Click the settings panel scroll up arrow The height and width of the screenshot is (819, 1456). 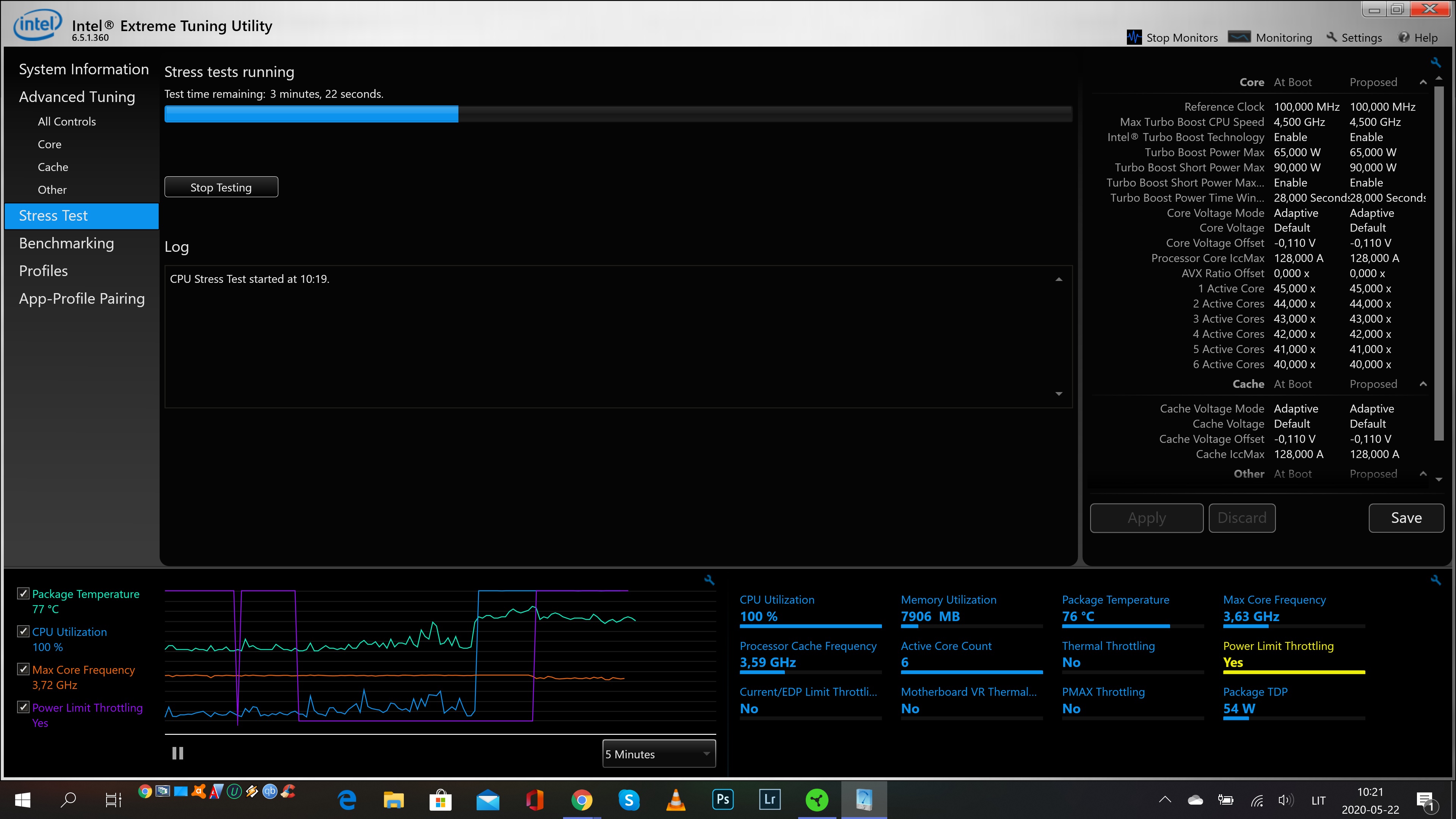pos(1439,78)
